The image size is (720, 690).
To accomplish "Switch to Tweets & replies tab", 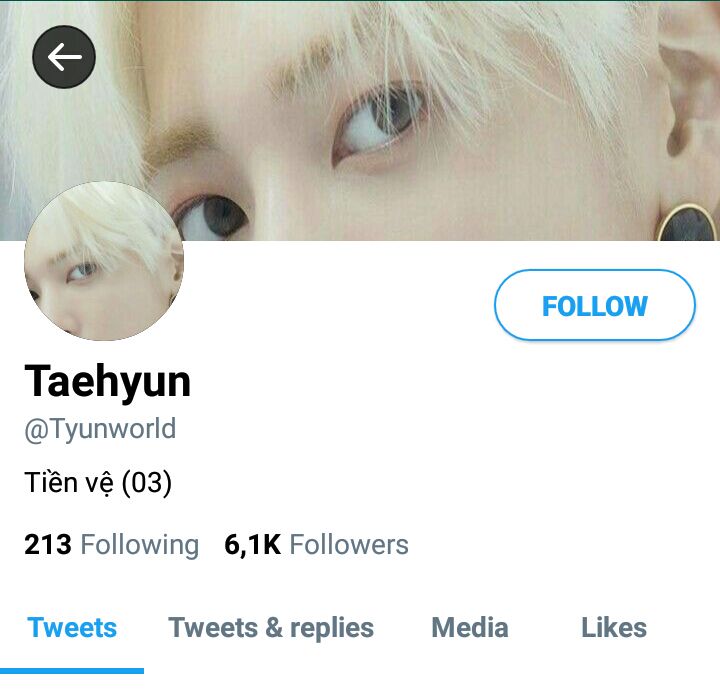I will tap(271, 628).
